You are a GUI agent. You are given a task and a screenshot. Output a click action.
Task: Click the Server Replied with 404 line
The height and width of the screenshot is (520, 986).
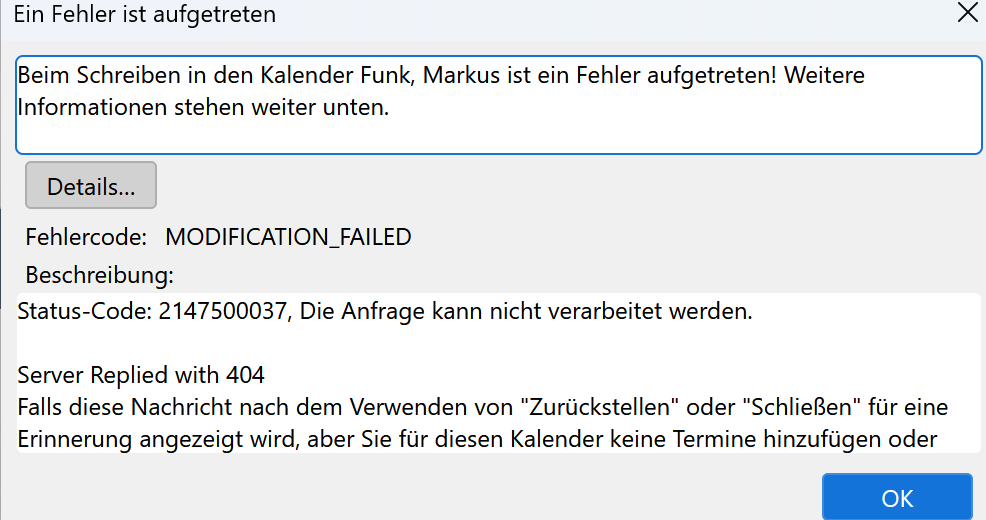[x=141, y=375]
